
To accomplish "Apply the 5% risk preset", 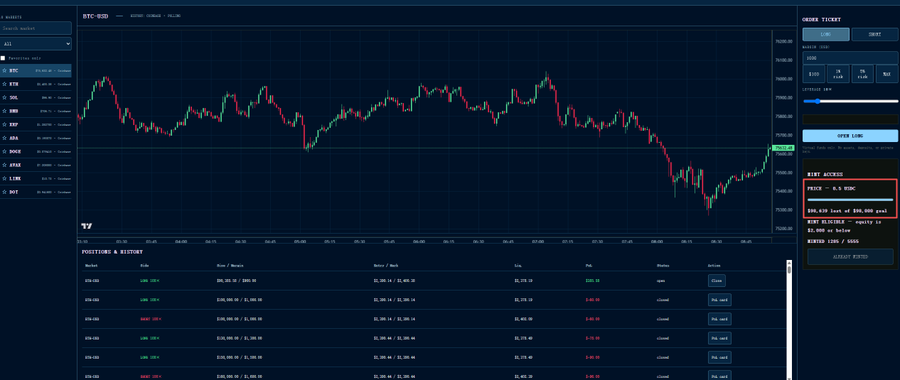I will point(862,74).
